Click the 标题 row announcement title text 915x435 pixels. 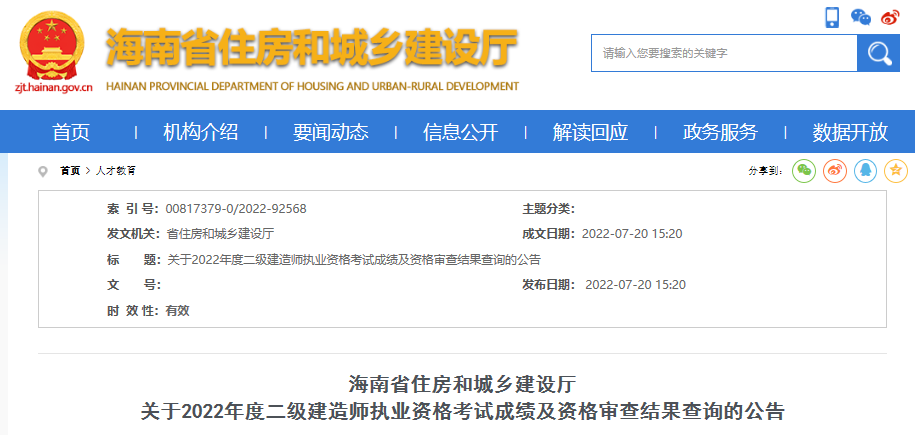(x=354, y=259)
